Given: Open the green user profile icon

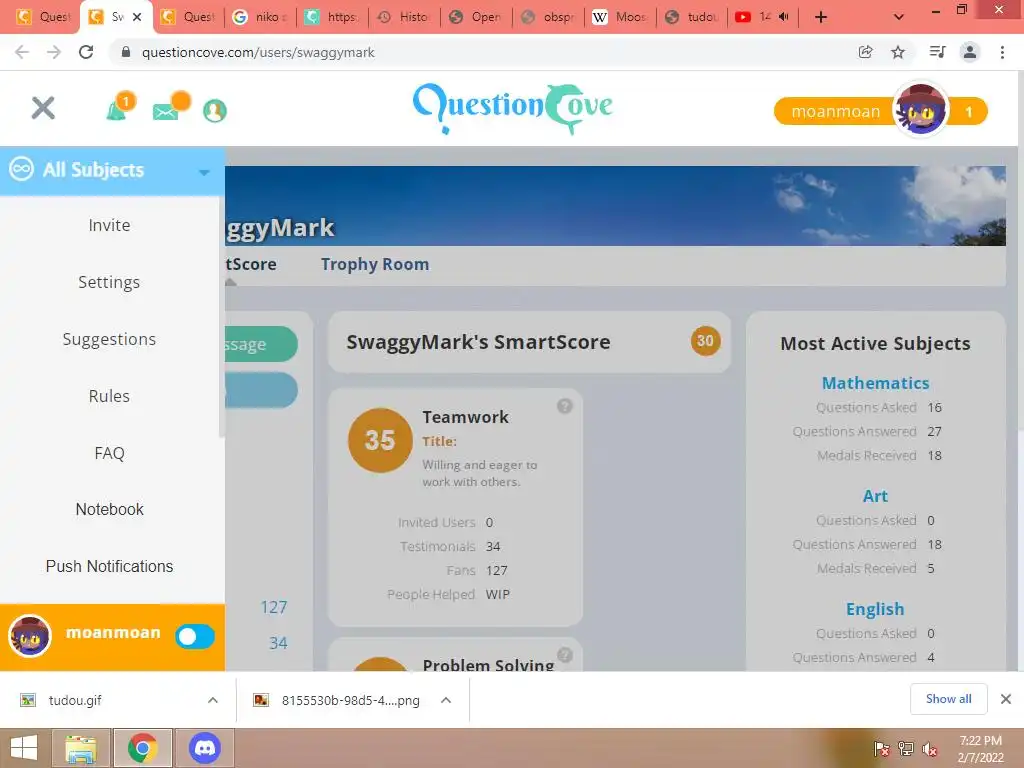Looking at the screenshot, I should tap(214, 110).
